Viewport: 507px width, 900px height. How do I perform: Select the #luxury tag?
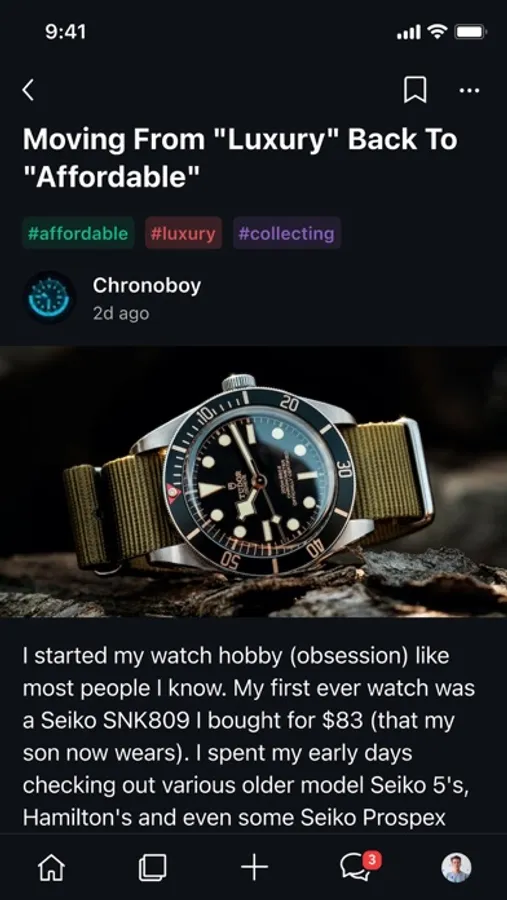(183, 233)
